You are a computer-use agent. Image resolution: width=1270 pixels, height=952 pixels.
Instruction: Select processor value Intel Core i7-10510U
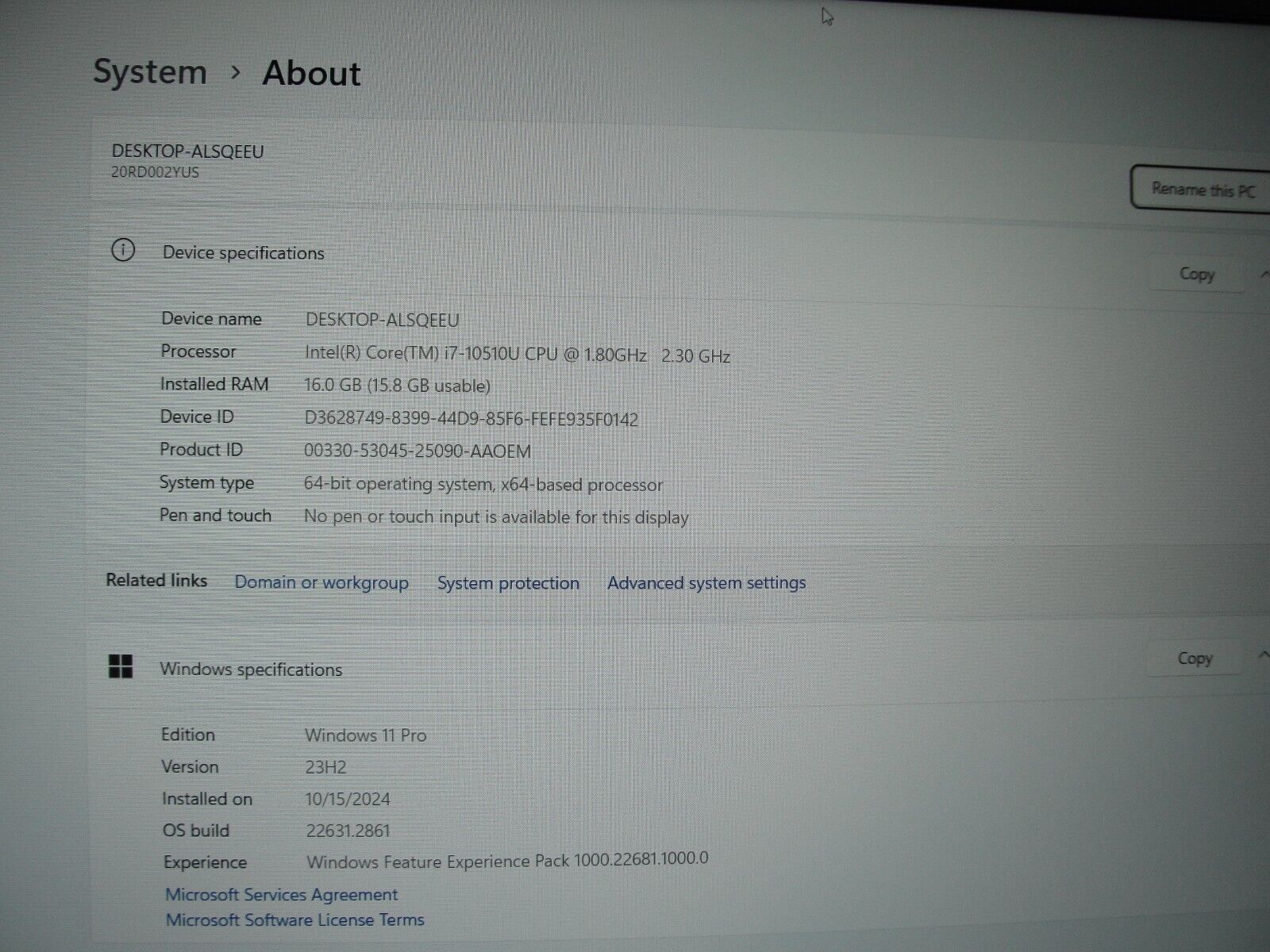(518, 355)
